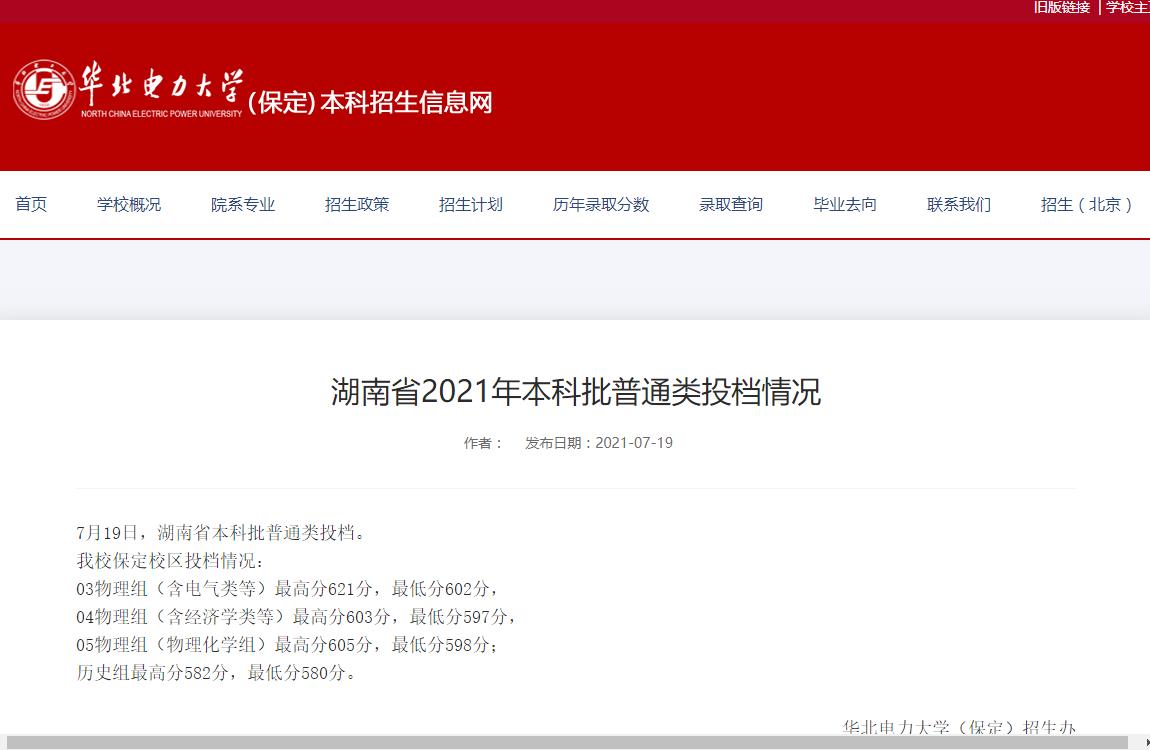
Task: View 历年录取分数 page
Action: pos(601,205)
